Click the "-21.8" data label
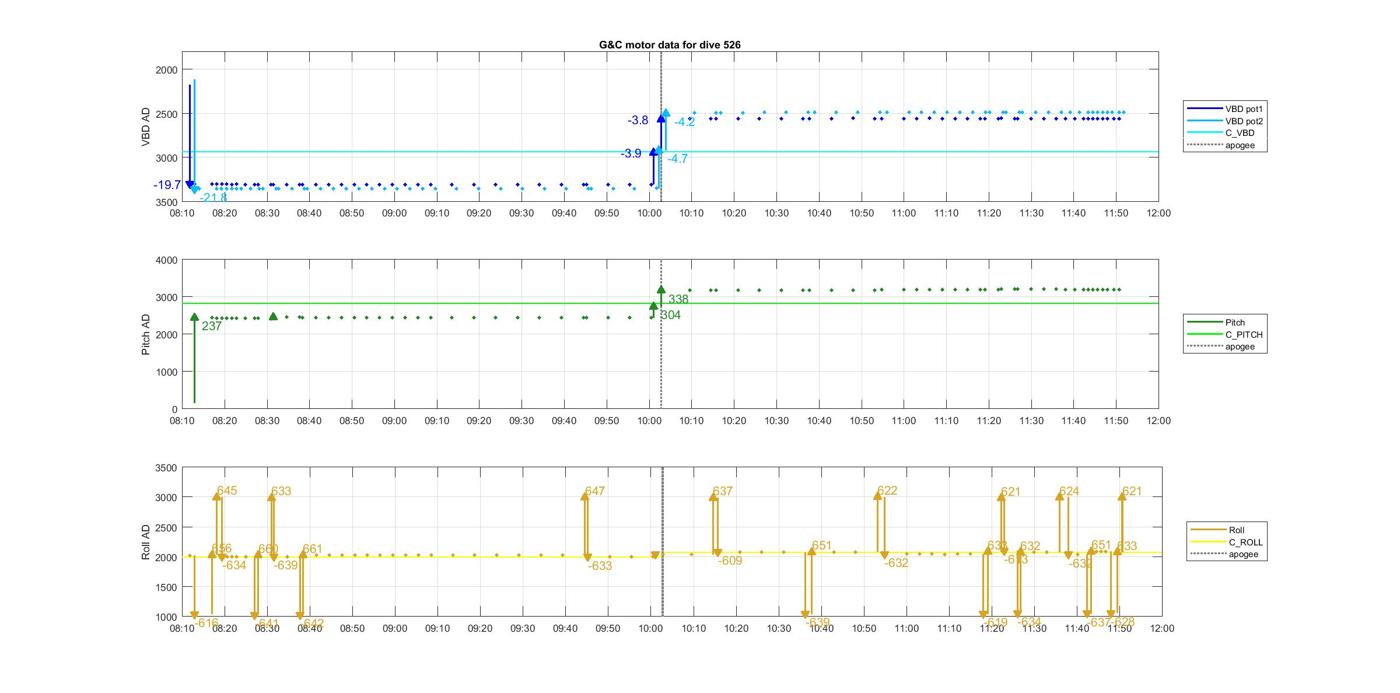The width and height of the screenshot is (1400, 693). tap(213, 198)
